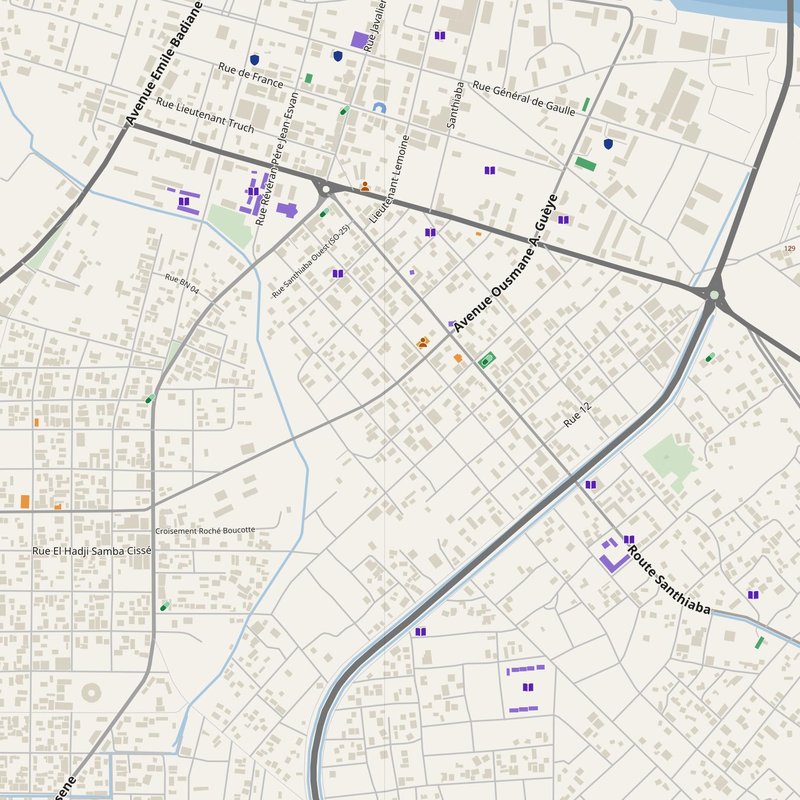The width and height of the screenshot is (800, 800).
Task: Click the school book icon just right of A. Guèye text
Action: click(x=563, y=220)
